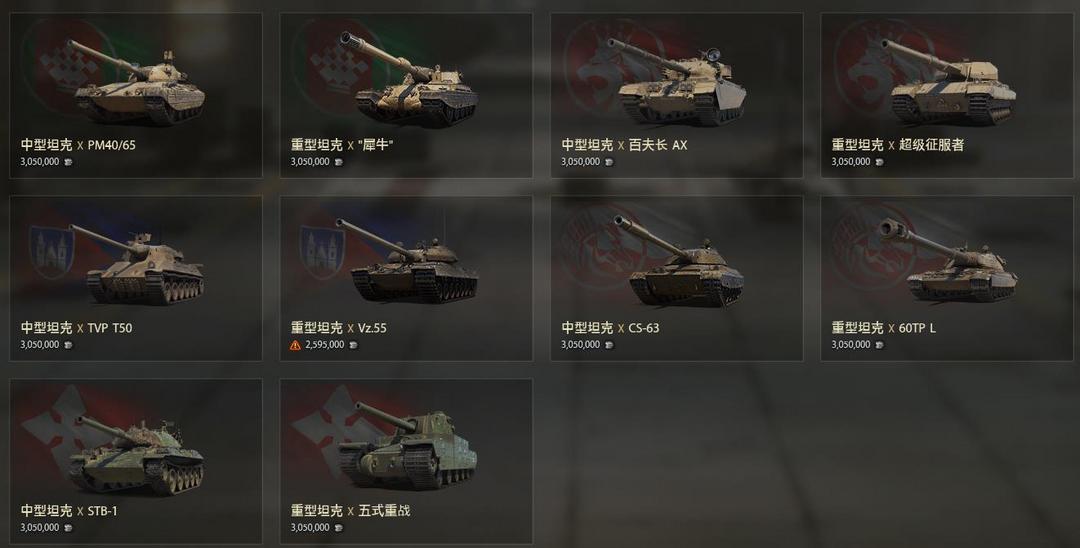Click the 重型坦克 X Vz.55 title text
The width and height of the screenshot is (1080, 548).
click(x=339, y=328)
